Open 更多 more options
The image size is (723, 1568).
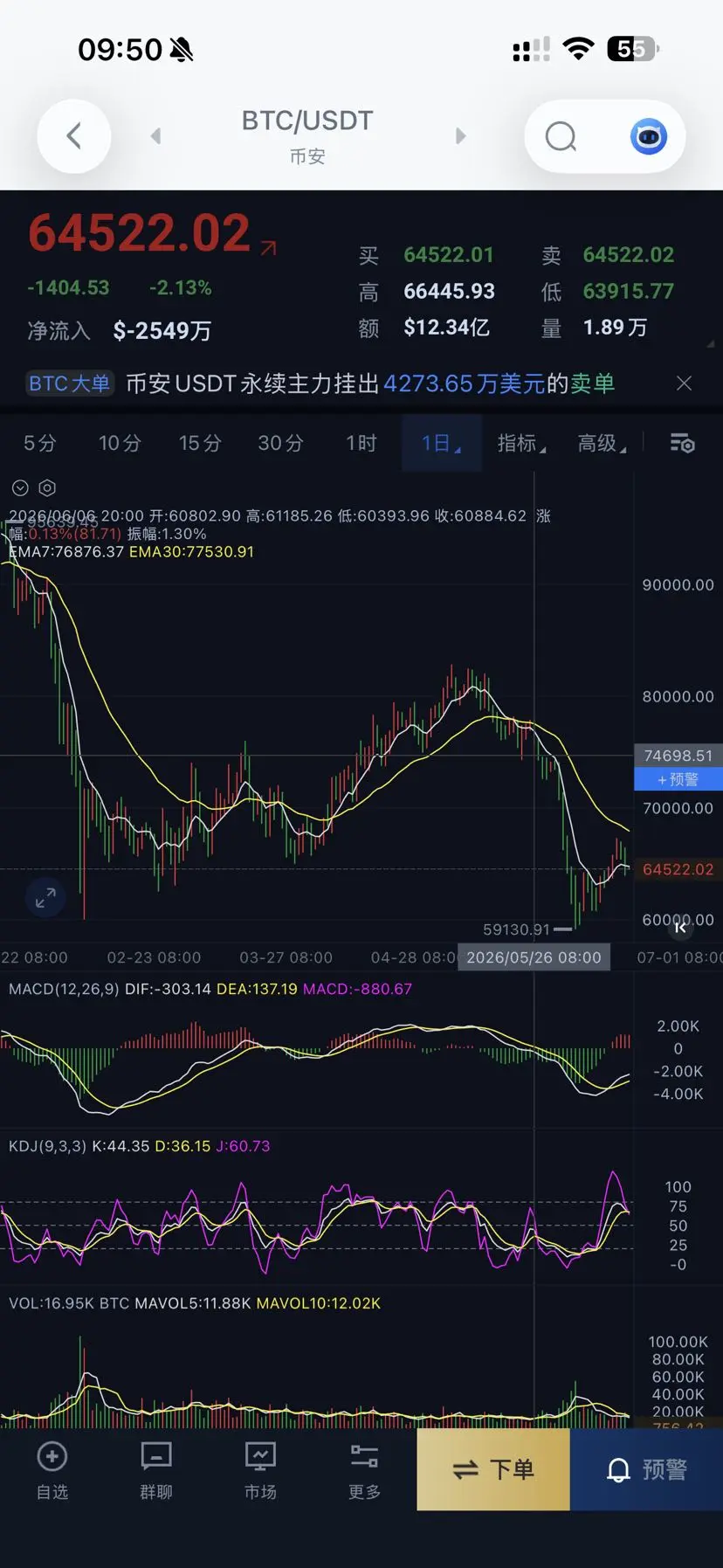364,1469
